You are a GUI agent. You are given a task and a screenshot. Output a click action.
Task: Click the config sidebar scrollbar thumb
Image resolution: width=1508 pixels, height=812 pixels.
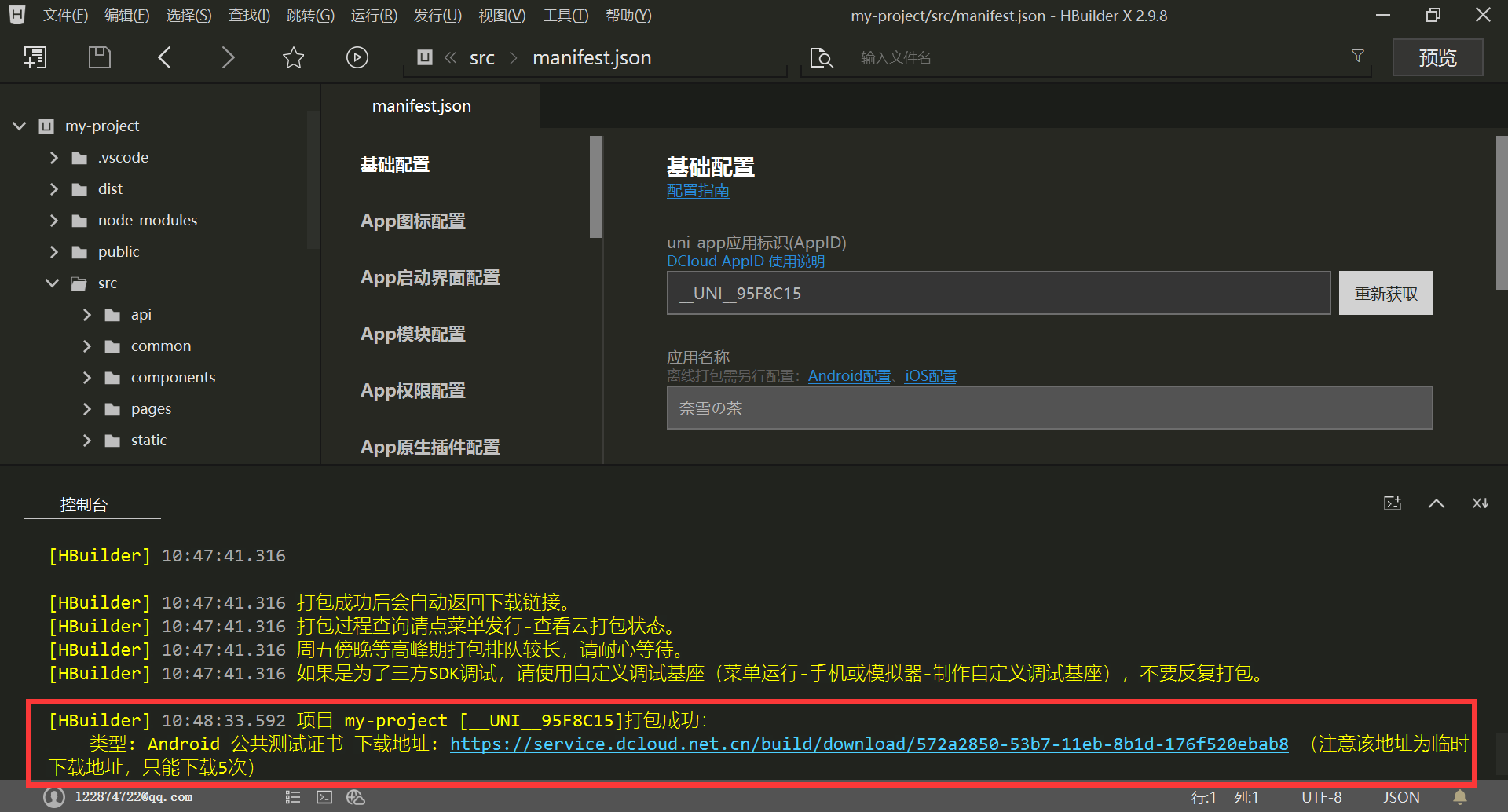pos(596,187)
